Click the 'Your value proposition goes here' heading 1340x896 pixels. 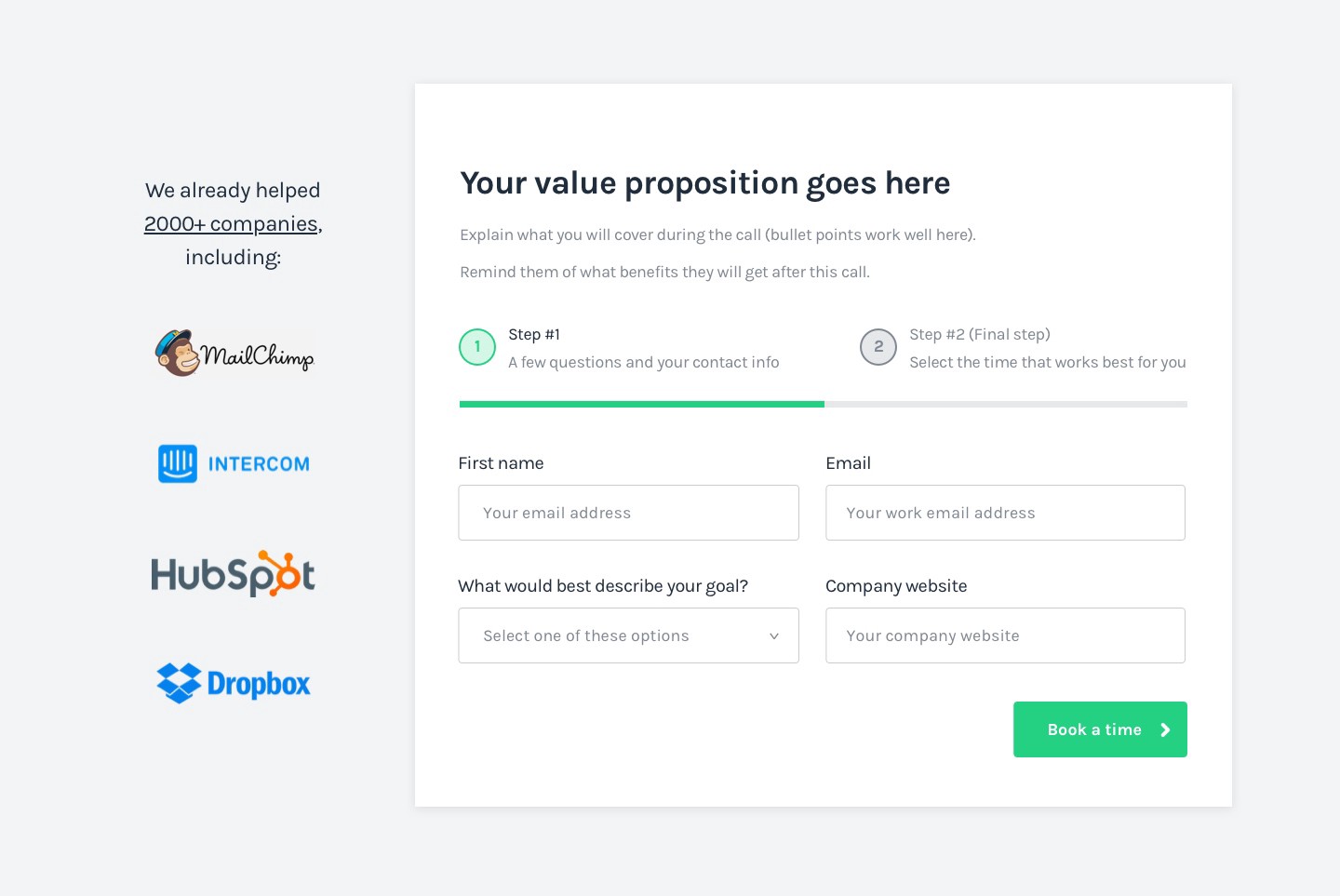click(704, 183)
